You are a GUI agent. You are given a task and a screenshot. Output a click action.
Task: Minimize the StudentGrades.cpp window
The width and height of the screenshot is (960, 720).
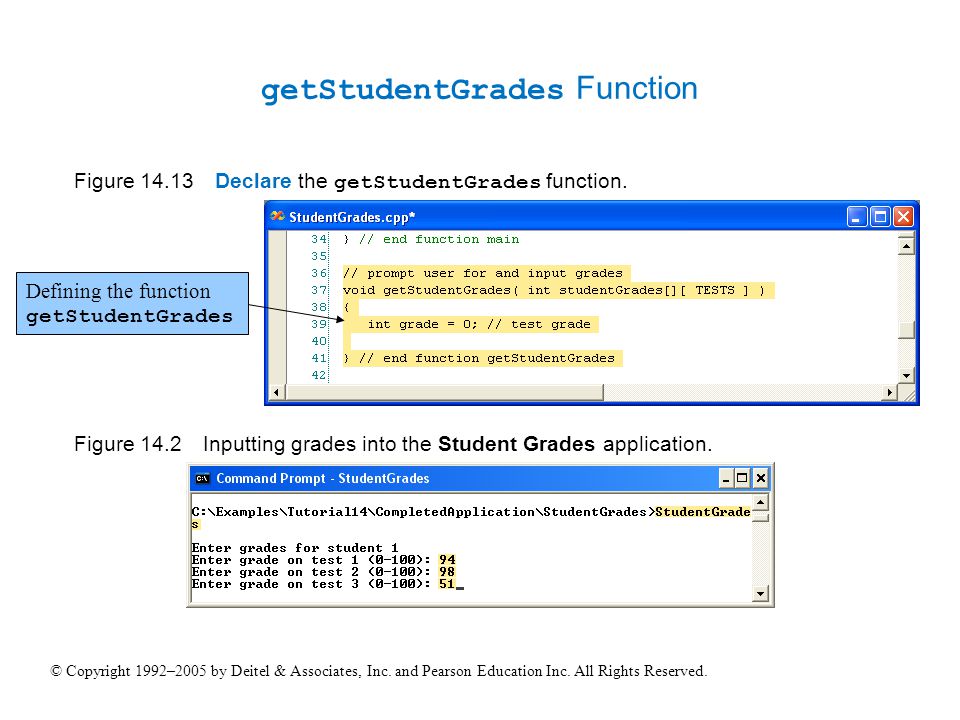coord(857,217)
